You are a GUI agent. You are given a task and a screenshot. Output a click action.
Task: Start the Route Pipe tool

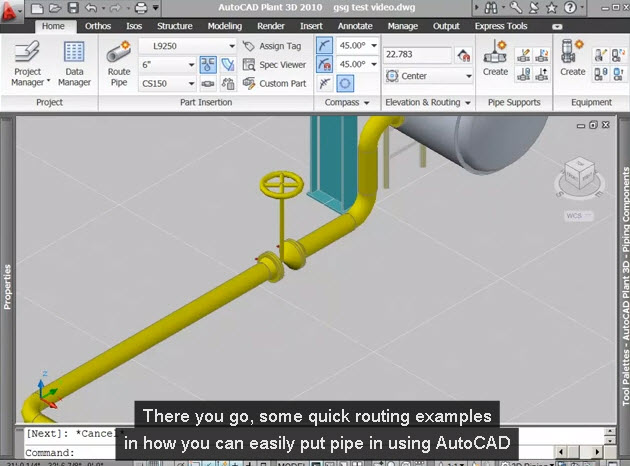[119, 65]
